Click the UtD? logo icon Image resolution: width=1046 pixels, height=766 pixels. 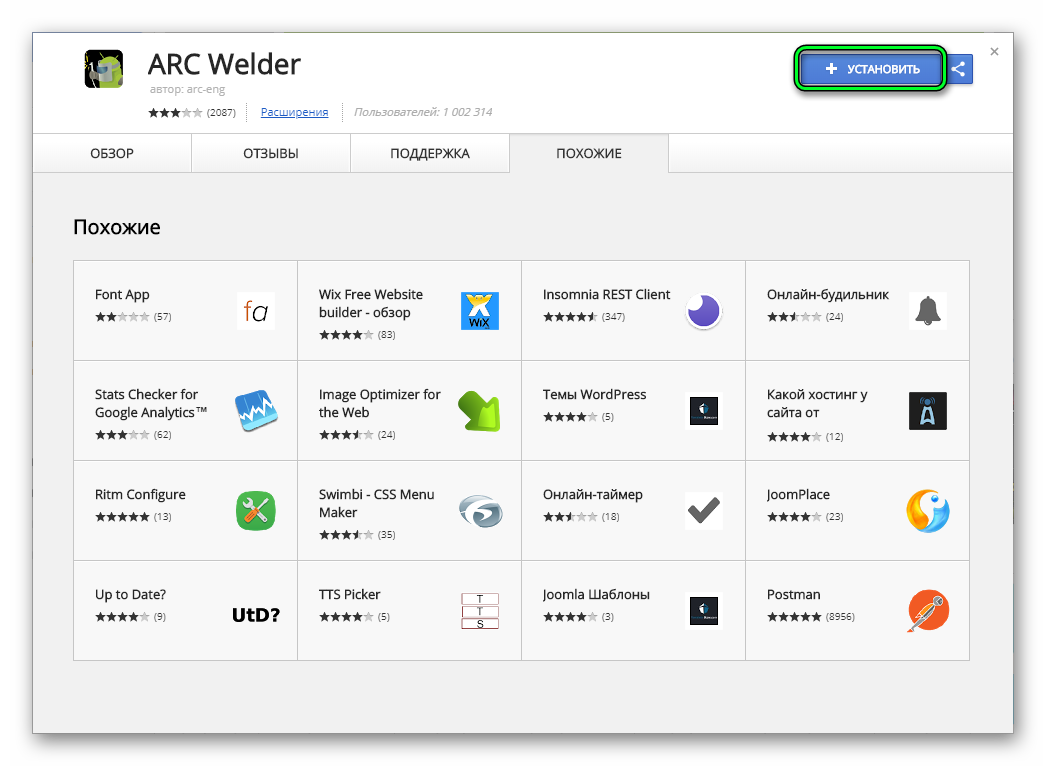pos(256,615)
